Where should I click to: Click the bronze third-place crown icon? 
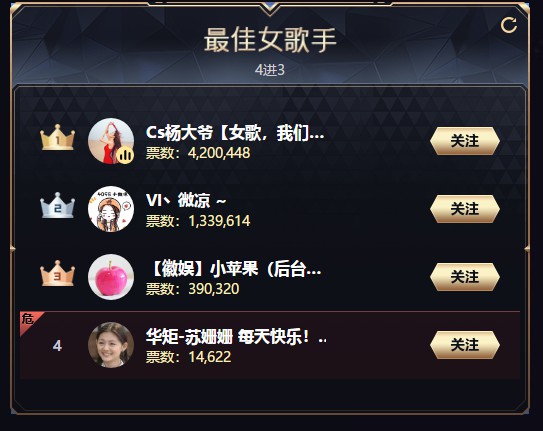click(x=57, y=273)
